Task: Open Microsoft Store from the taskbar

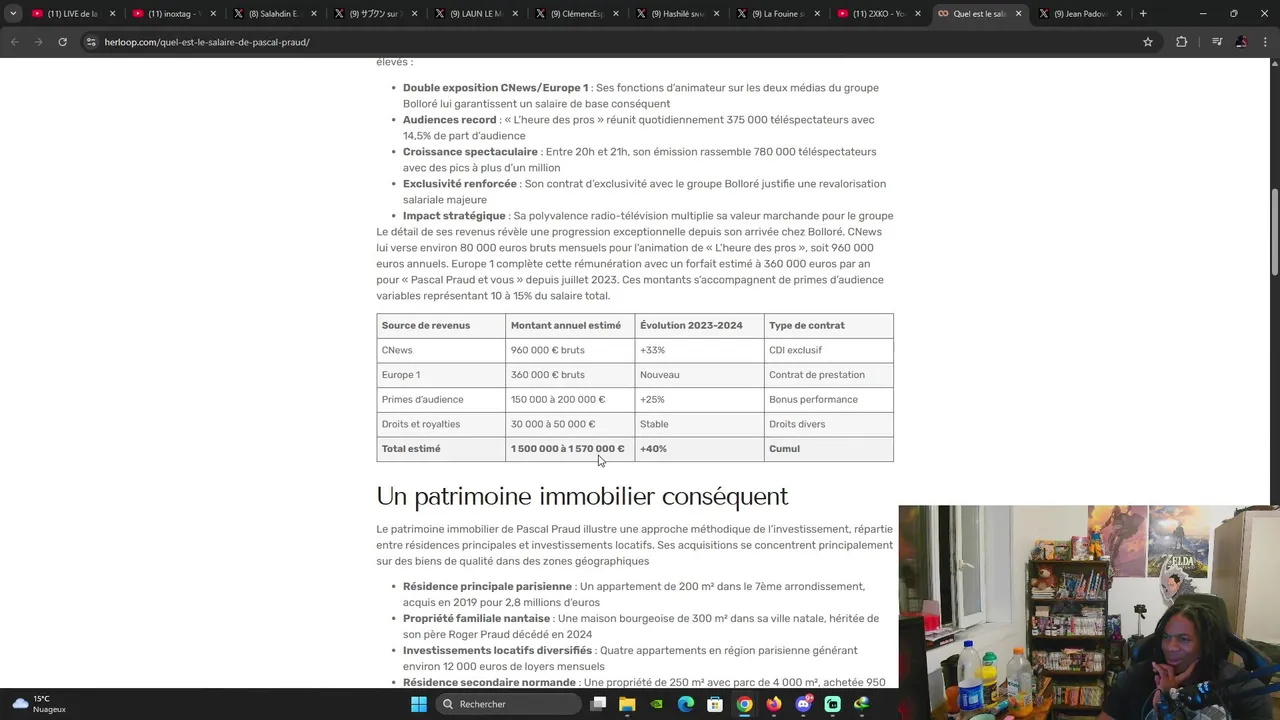Action: point(715,704)
